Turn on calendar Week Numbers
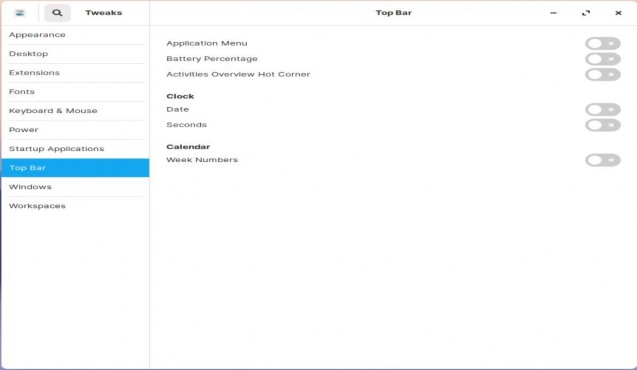637x370 pixels. (602, 160)
